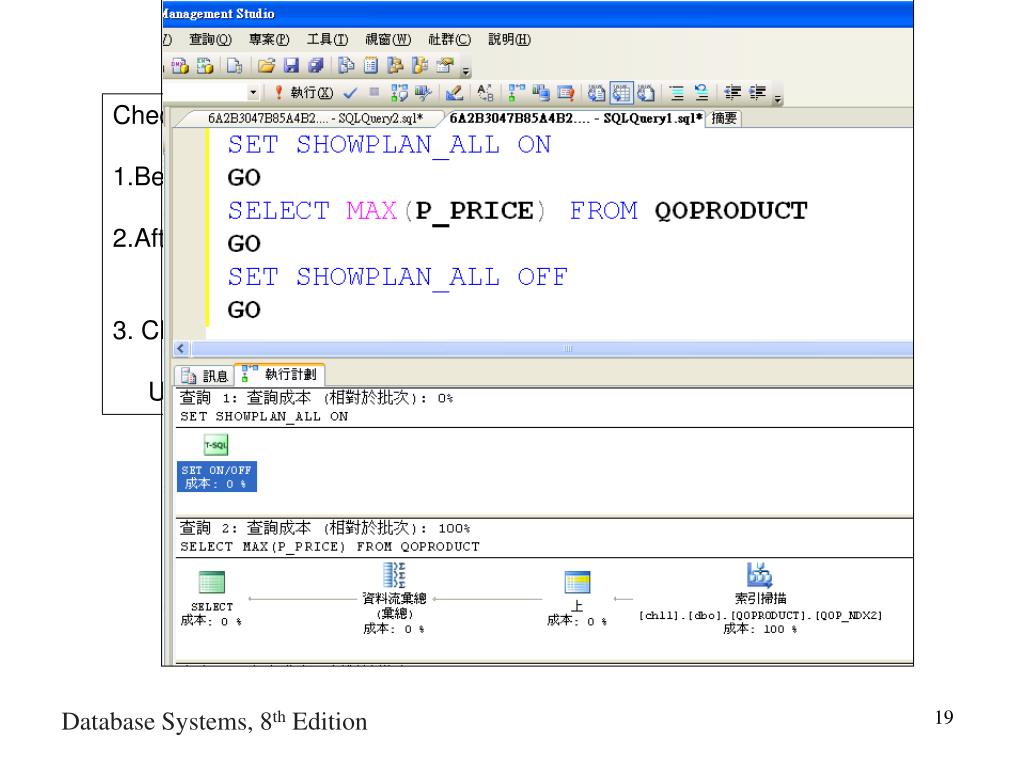Select results to text icon
1024x768 pixels.
point(596,93)
